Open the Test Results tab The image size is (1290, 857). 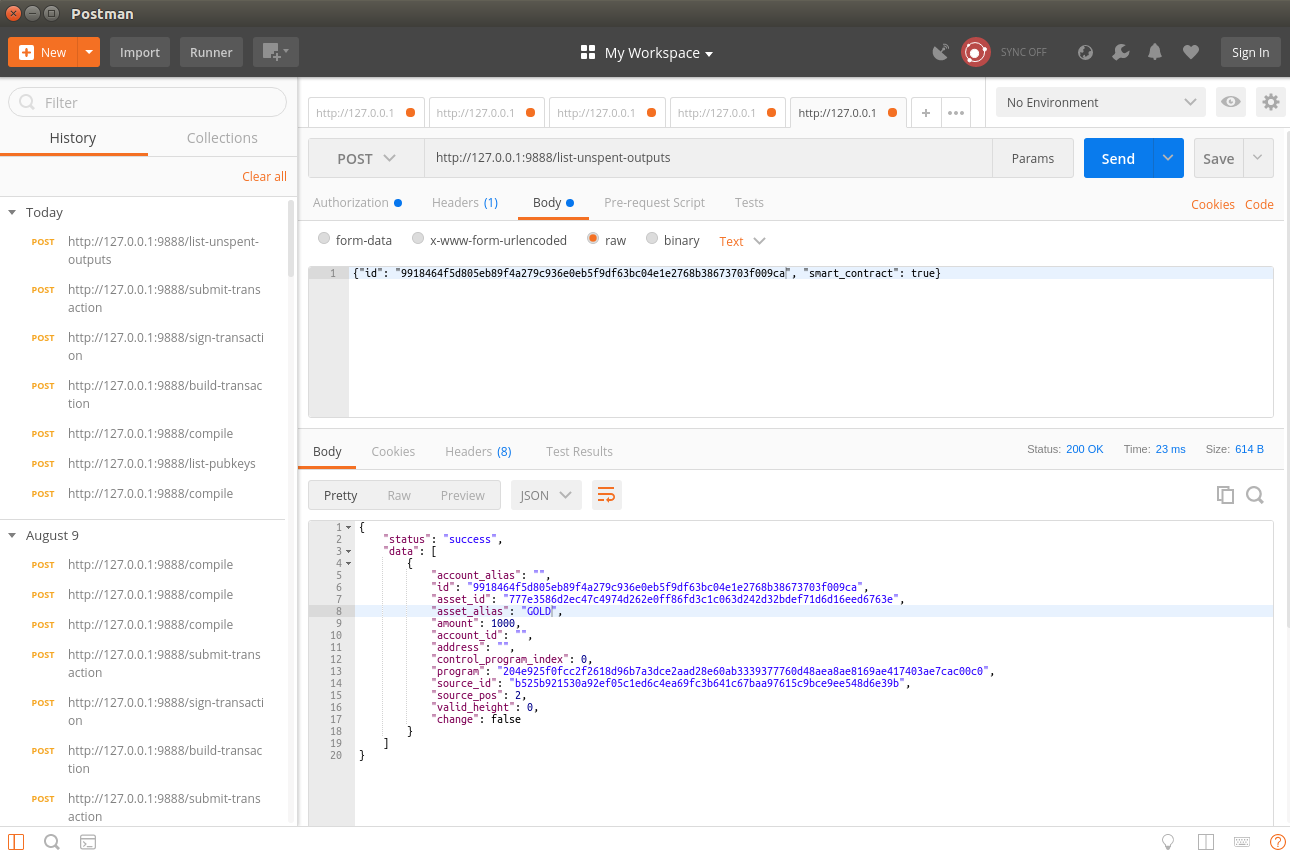(579, 451)
